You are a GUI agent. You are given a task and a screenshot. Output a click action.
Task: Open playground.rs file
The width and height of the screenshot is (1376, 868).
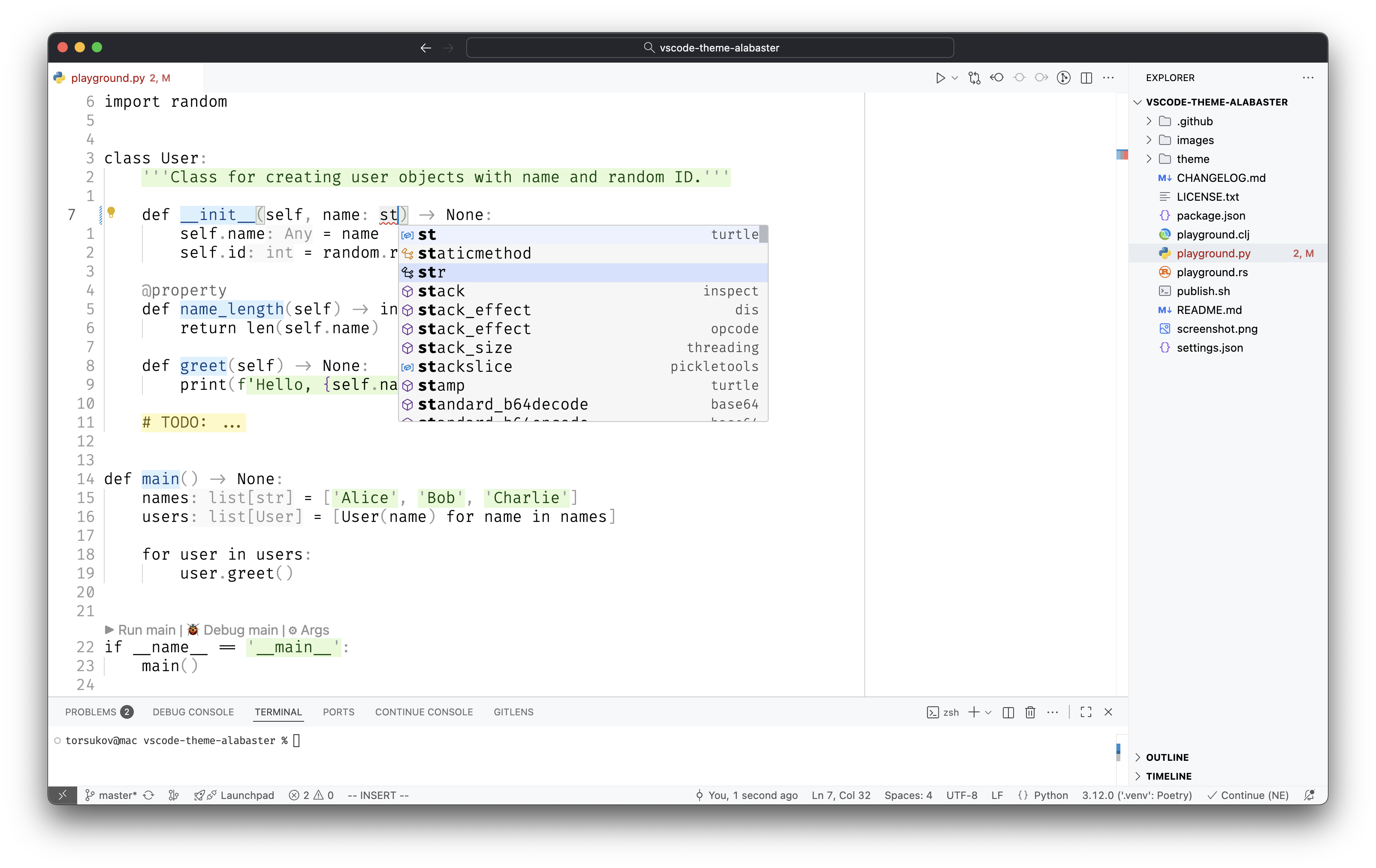coord(1212,272)
